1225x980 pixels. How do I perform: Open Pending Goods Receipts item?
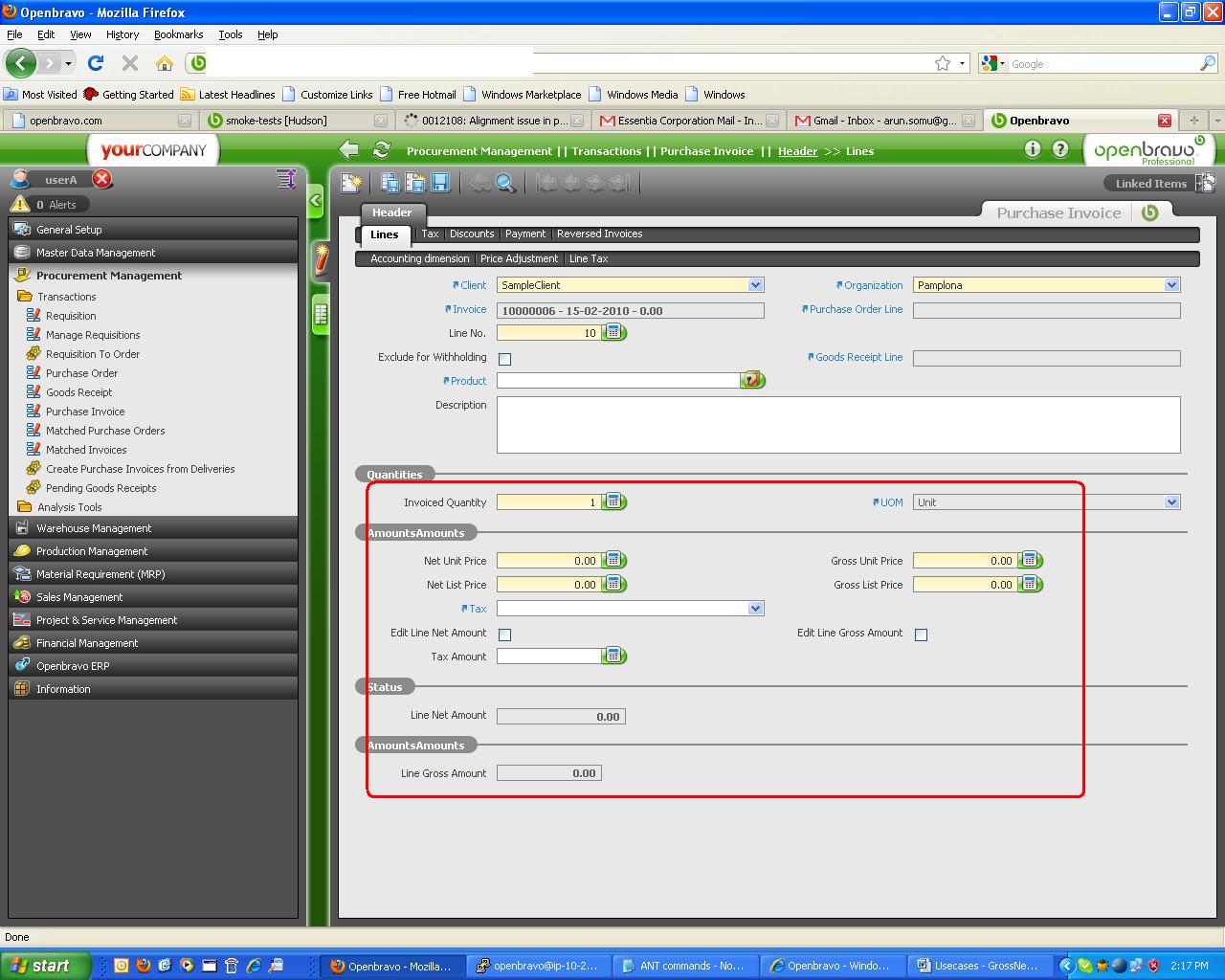coord(101,488)
